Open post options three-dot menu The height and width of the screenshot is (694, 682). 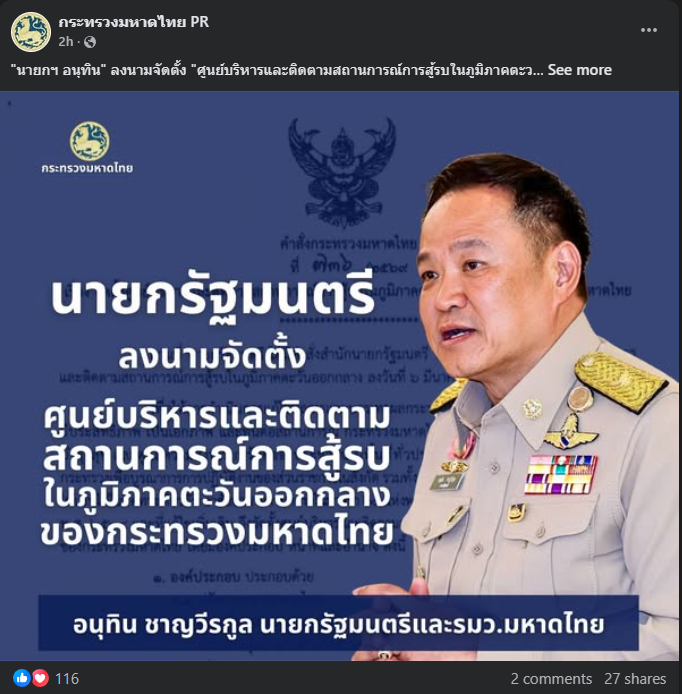coord(648,30)
